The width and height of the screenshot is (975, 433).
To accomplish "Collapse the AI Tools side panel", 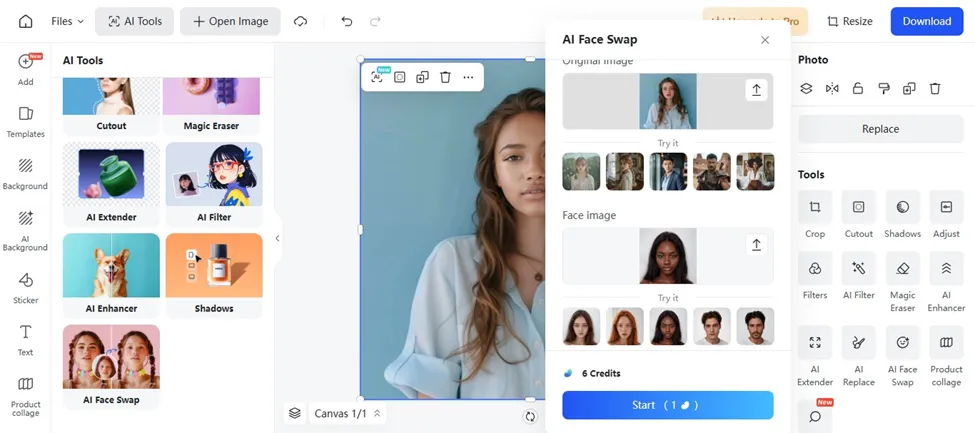I will [x=277, y=238].
